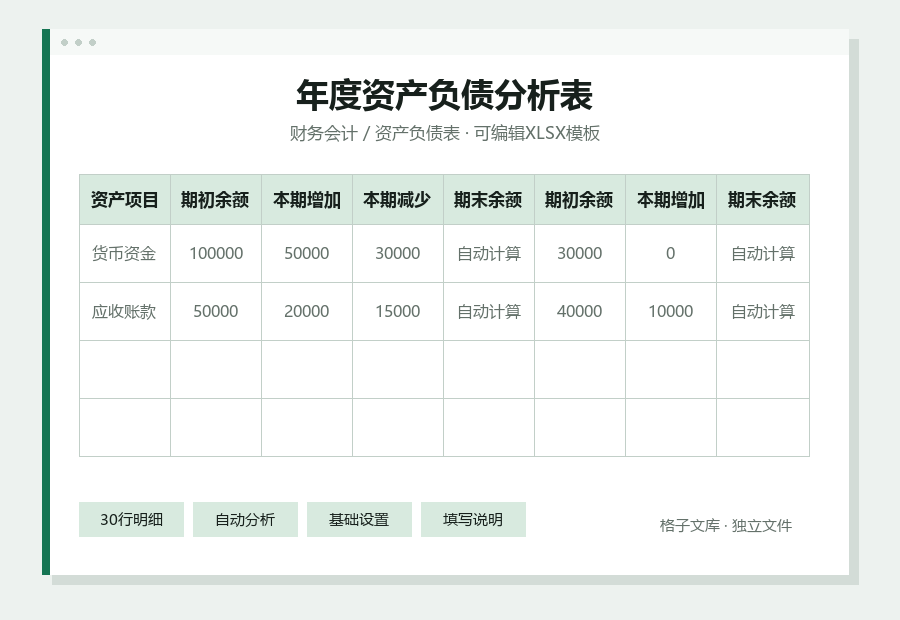Open the 填写说明 tag

[x=473, y=520]
